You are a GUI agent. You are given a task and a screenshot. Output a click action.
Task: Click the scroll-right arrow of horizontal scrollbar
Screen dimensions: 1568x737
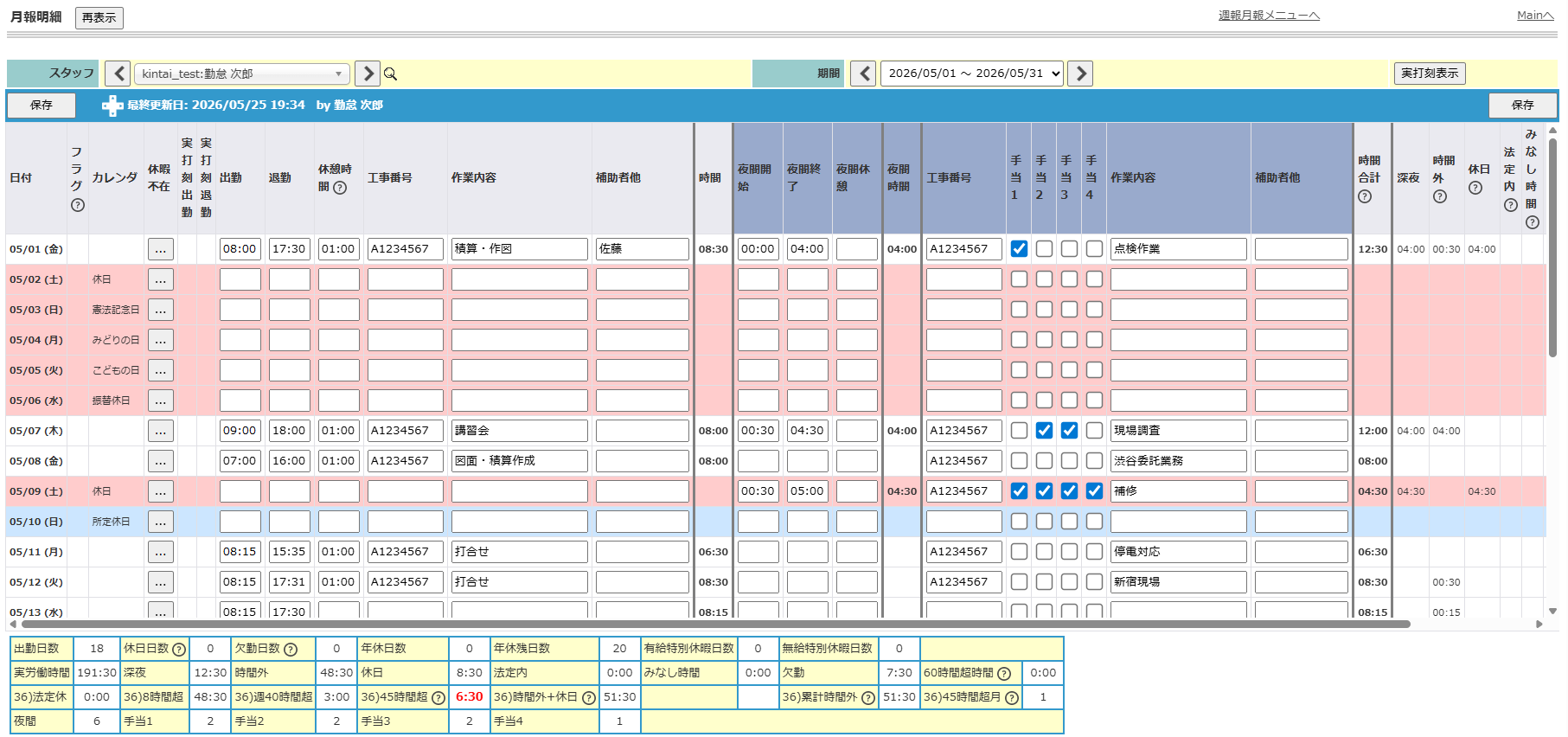(x=1539, y=624)
